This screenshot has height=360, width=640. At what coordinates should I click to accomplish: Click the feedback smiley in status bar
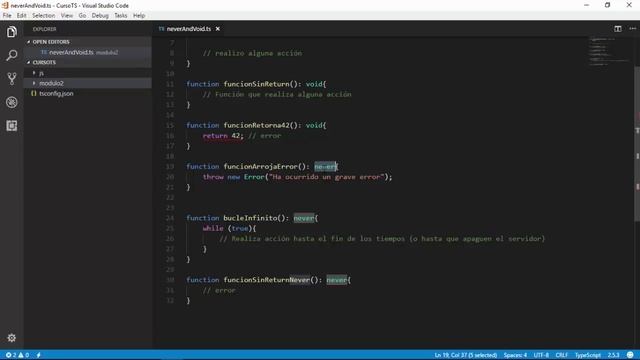(630, 355)
